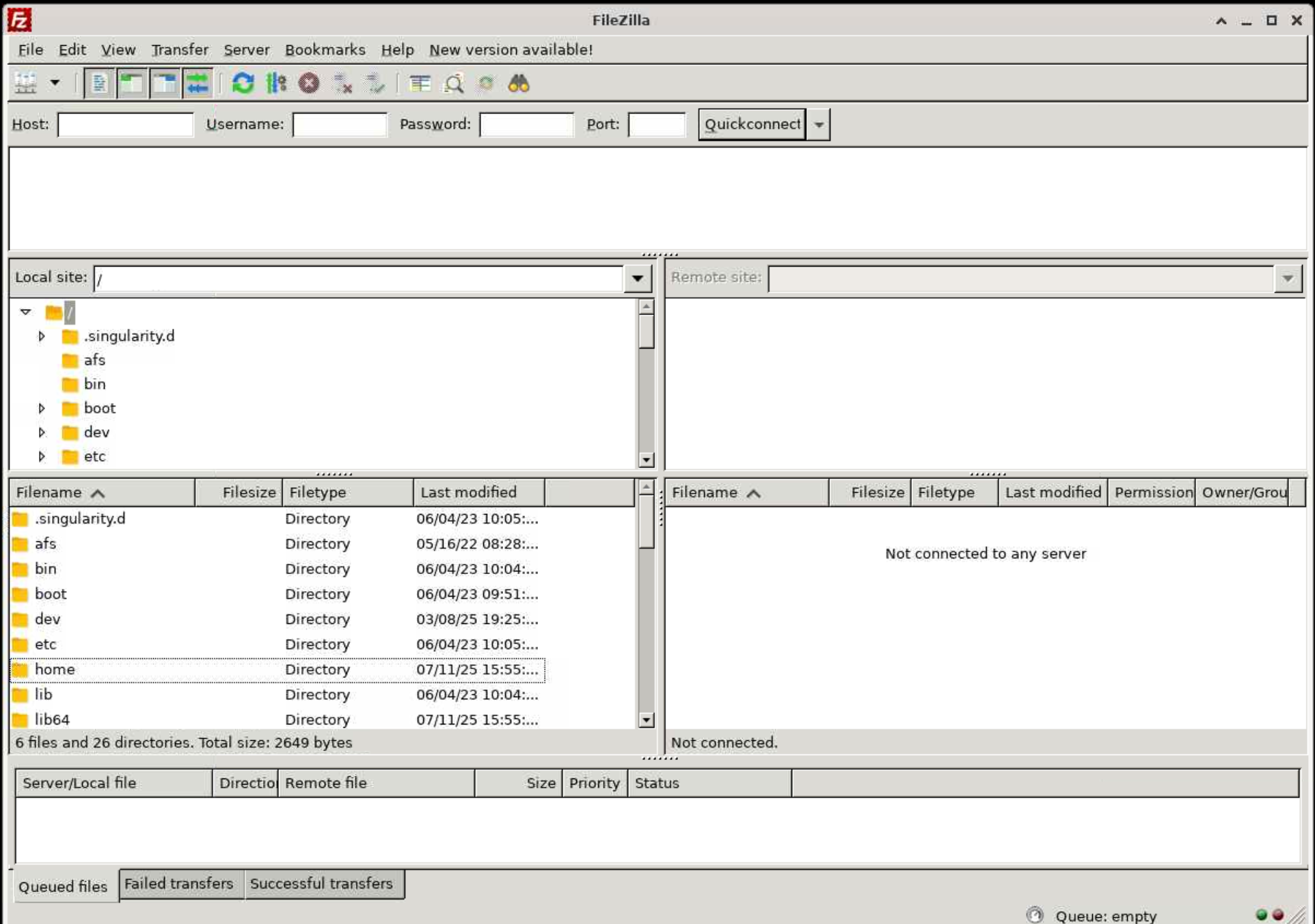Click Status column header in queue

(x=709, y=783)
